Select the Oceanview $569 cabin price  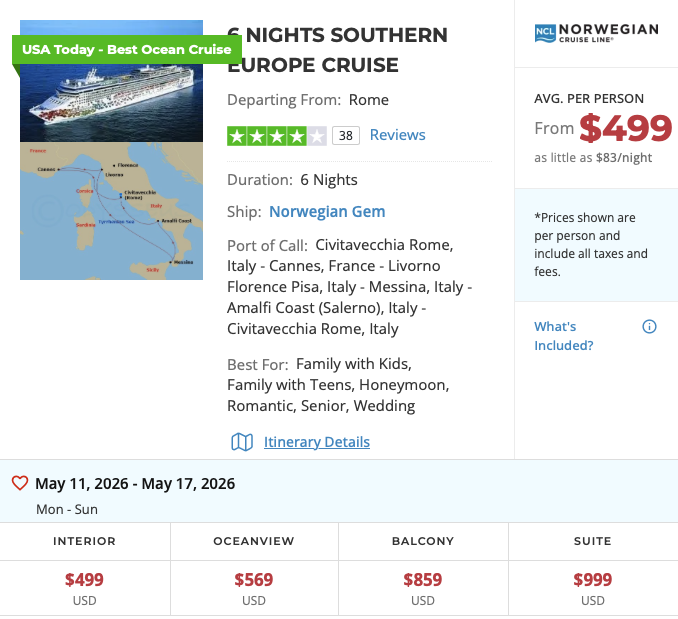(254, 579)
